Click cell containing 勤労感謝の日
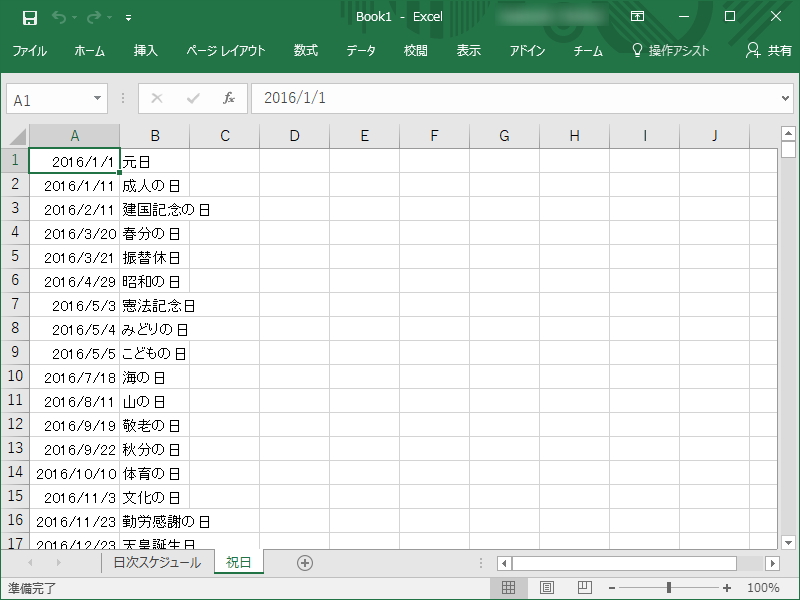Viewport: 800px width, 600px height. 155,521
